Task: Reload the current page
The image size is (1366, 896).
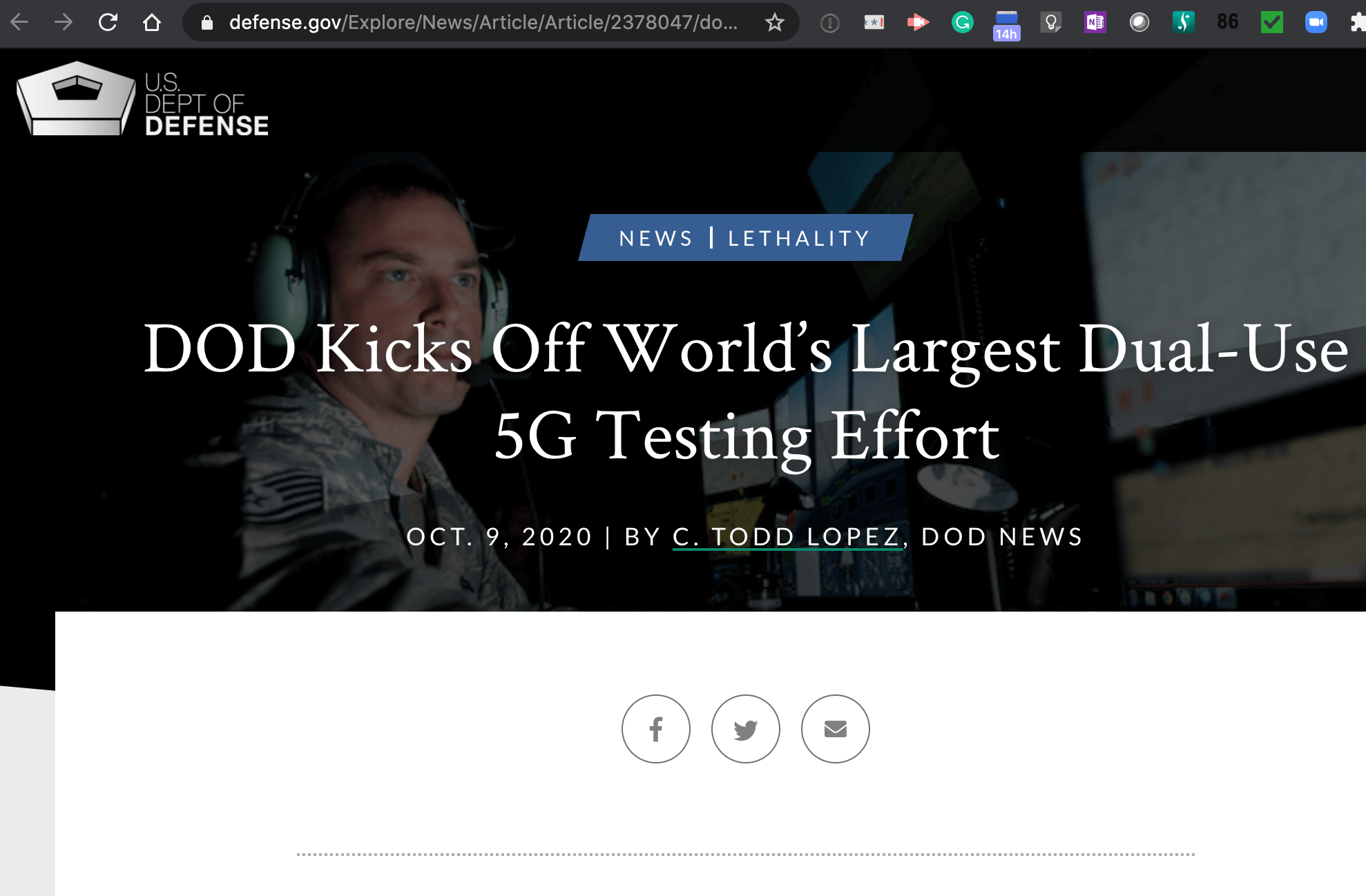Action: coord(108,23)
